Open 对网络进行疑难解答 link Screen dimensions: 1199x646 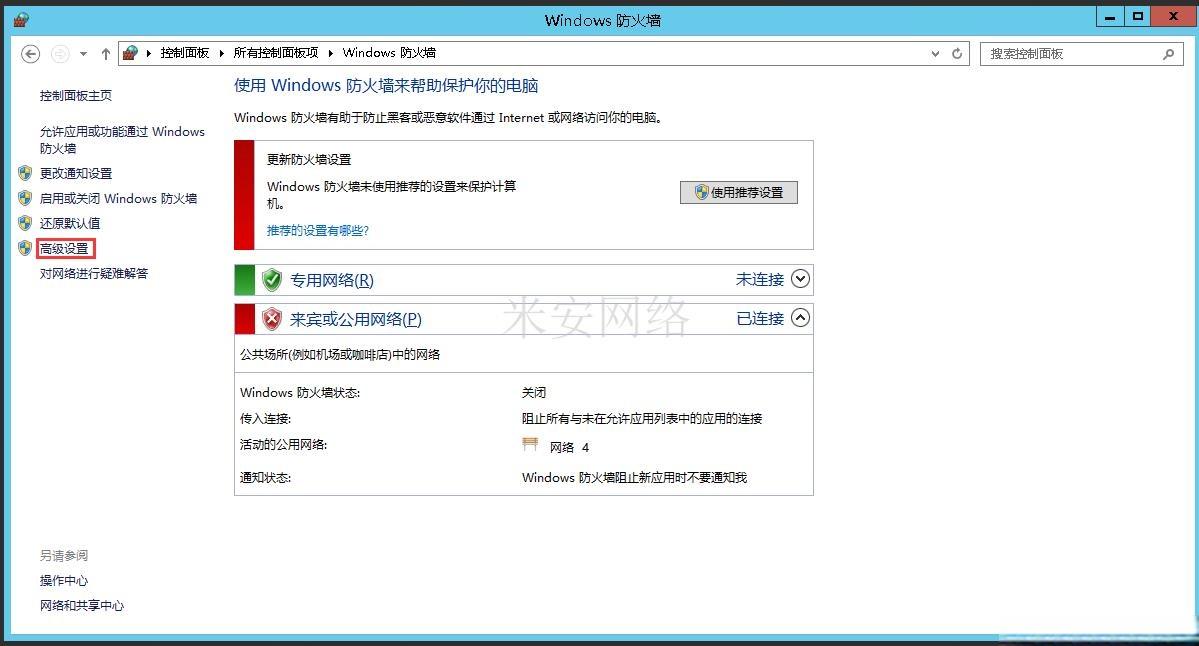click(94, 274)
